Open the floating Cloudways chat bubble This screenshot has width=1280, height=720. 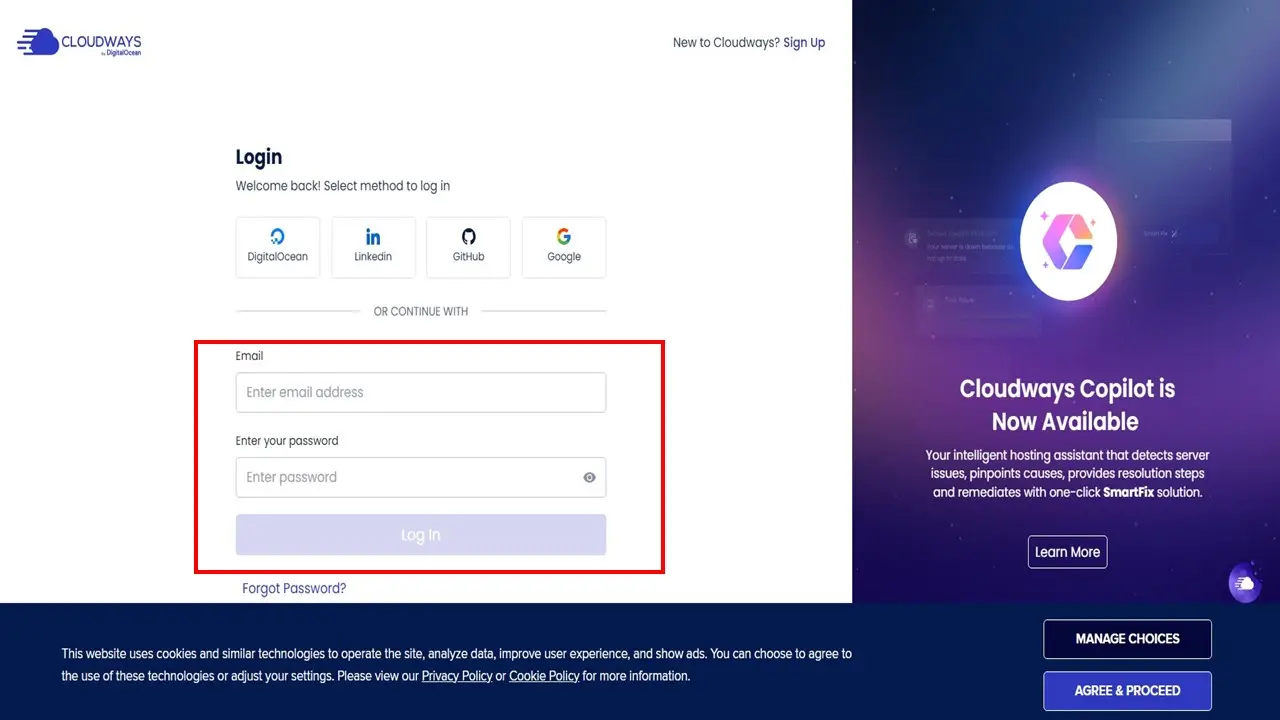coord(1245,583)
